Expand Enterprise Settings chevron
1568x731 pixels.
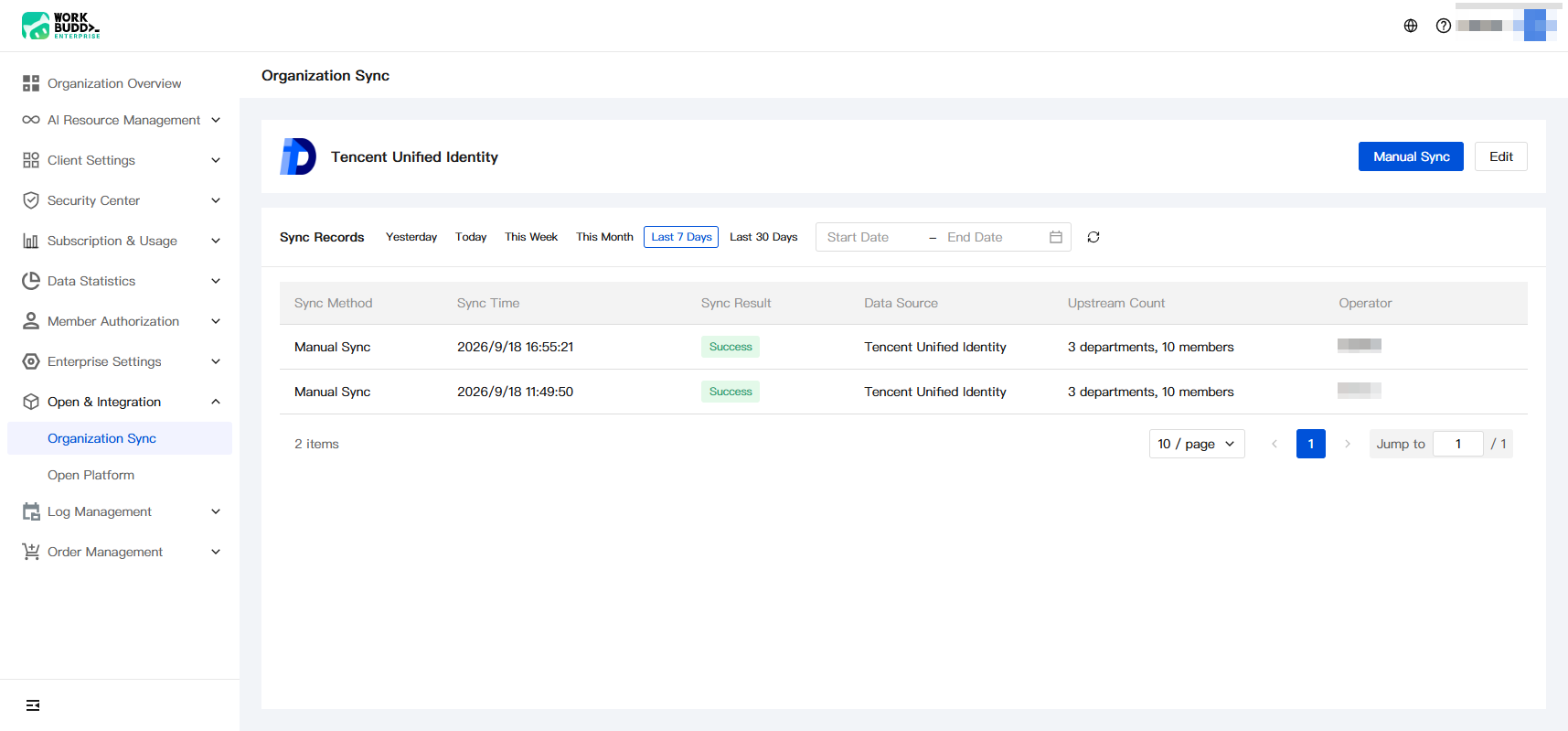coord(216,361)
